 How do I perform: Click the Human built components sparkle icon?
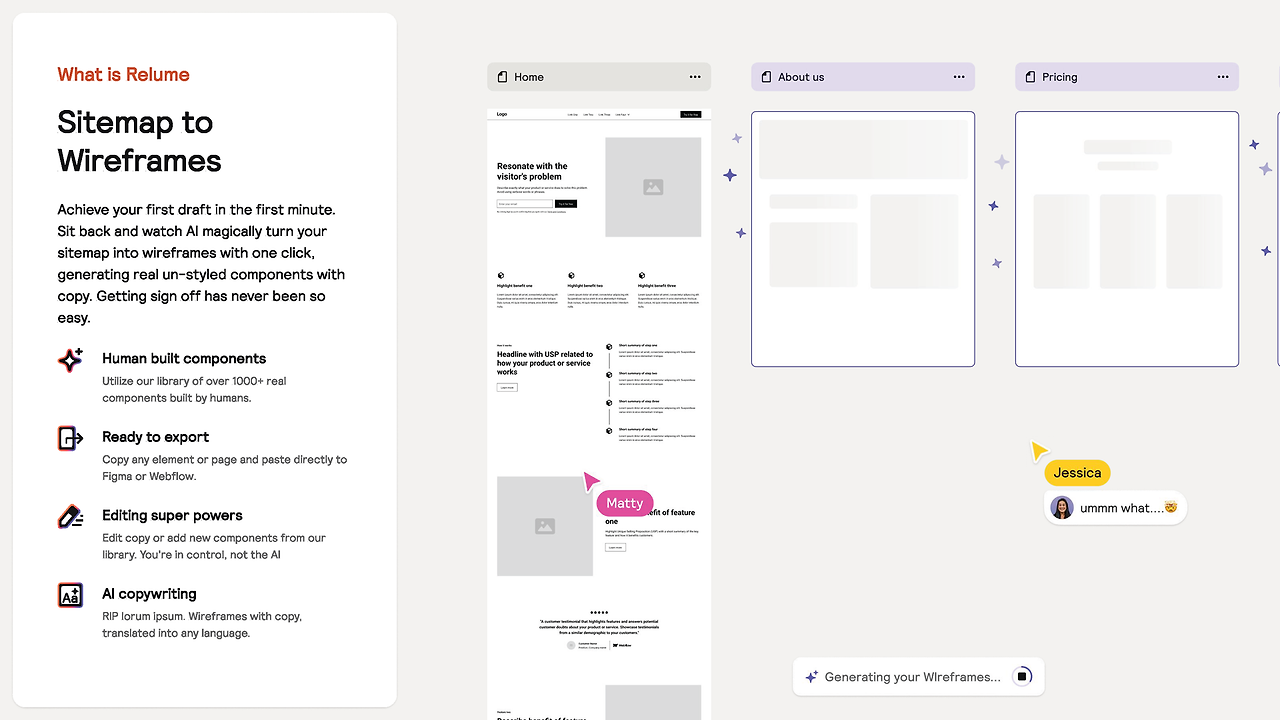(x=70, y=360)
